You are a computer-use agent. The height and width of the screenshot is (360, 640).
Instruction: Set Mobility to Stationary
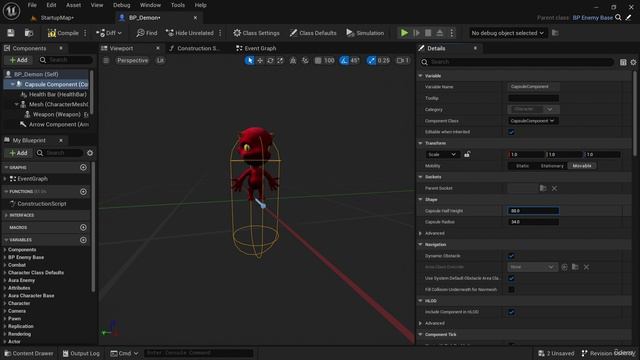[552, 166]
